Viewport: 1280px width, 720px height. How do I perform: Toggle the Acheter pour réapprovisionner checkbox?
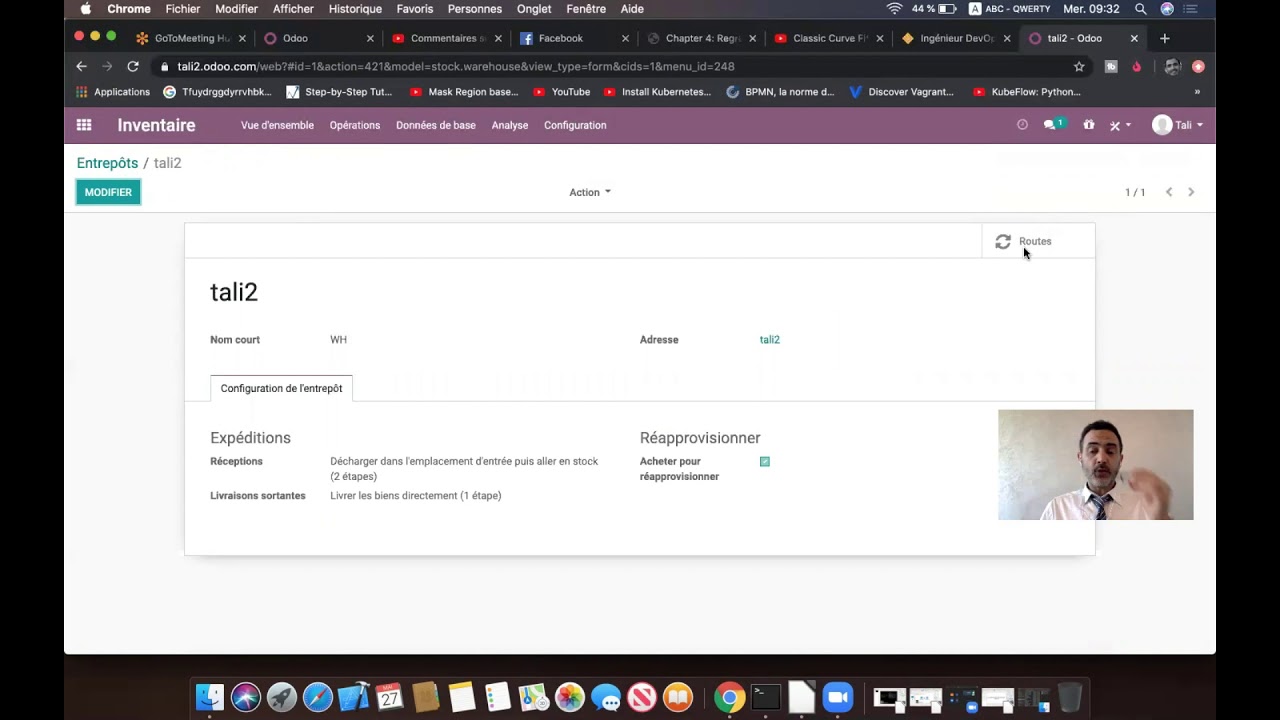pyautogui.click(x=765, y=461)
